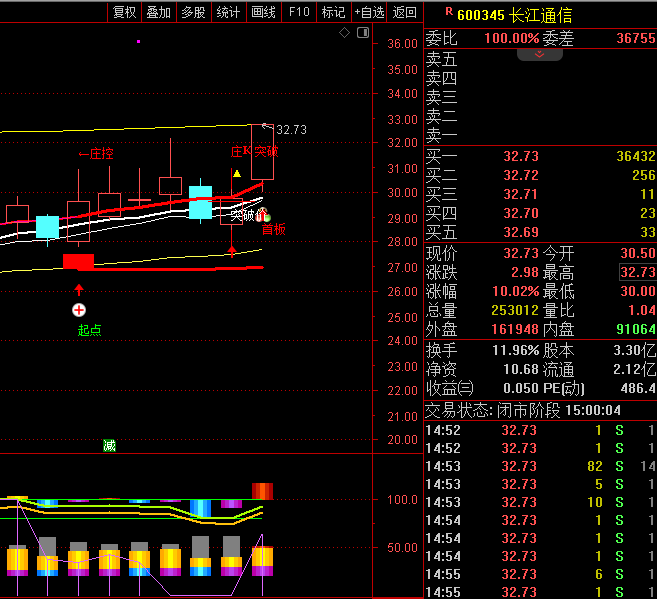Click the yellow triangle marker above candle
This screenshot has width=657, height=599.
click(237, 174)
